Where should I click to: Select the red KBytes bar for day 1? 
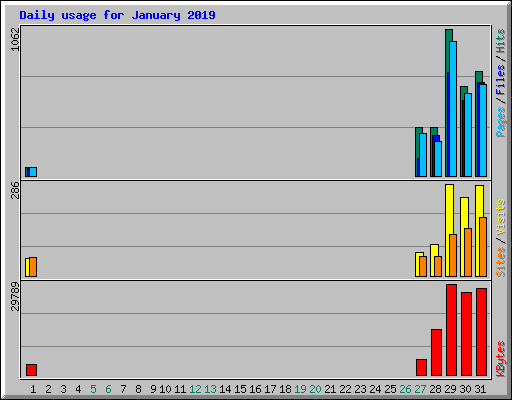coord(31,370)
